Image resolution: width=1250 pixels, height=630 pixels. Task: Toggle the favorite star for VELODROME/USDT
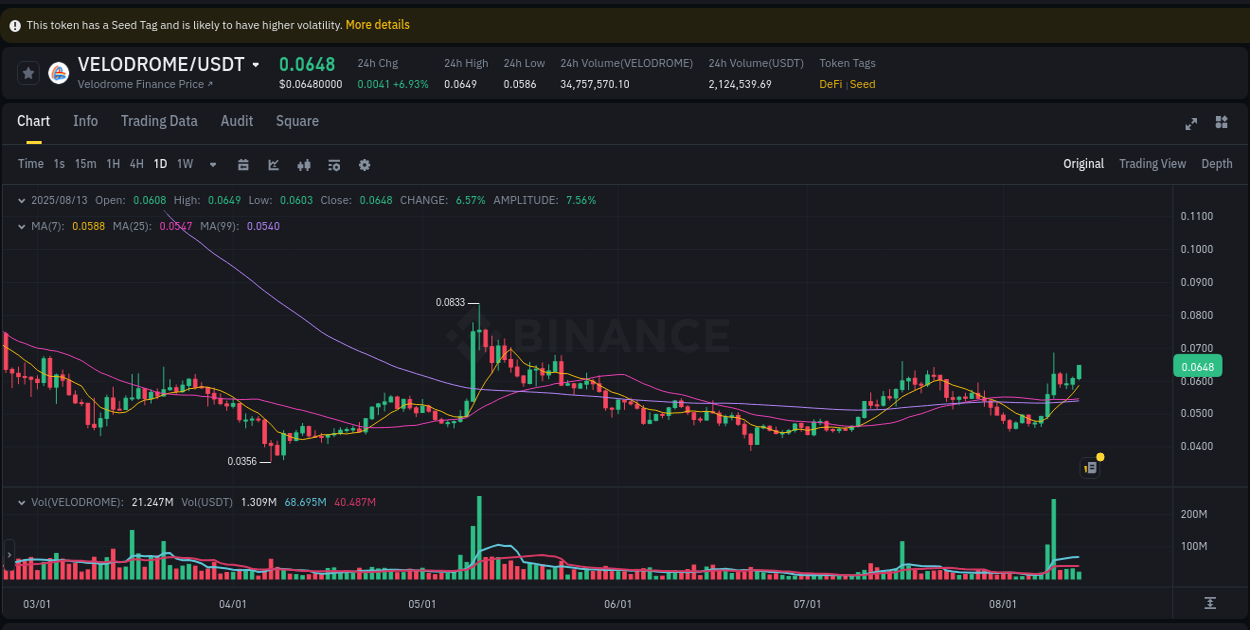(27, 72)
